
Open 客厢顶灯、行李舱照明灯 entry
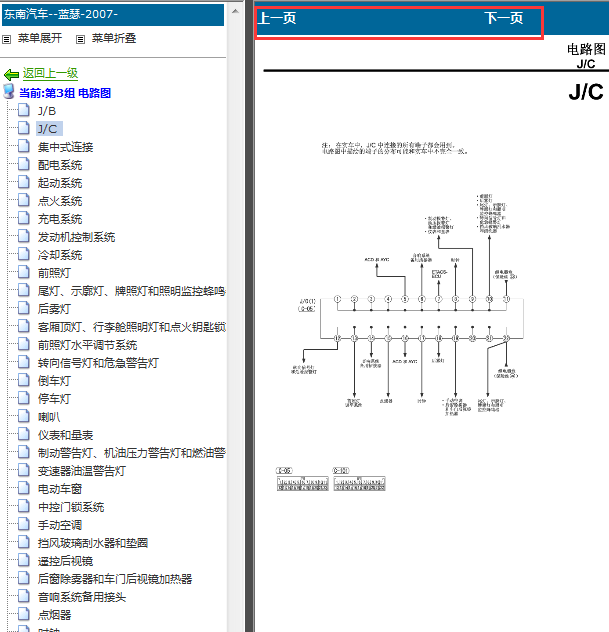131,327
